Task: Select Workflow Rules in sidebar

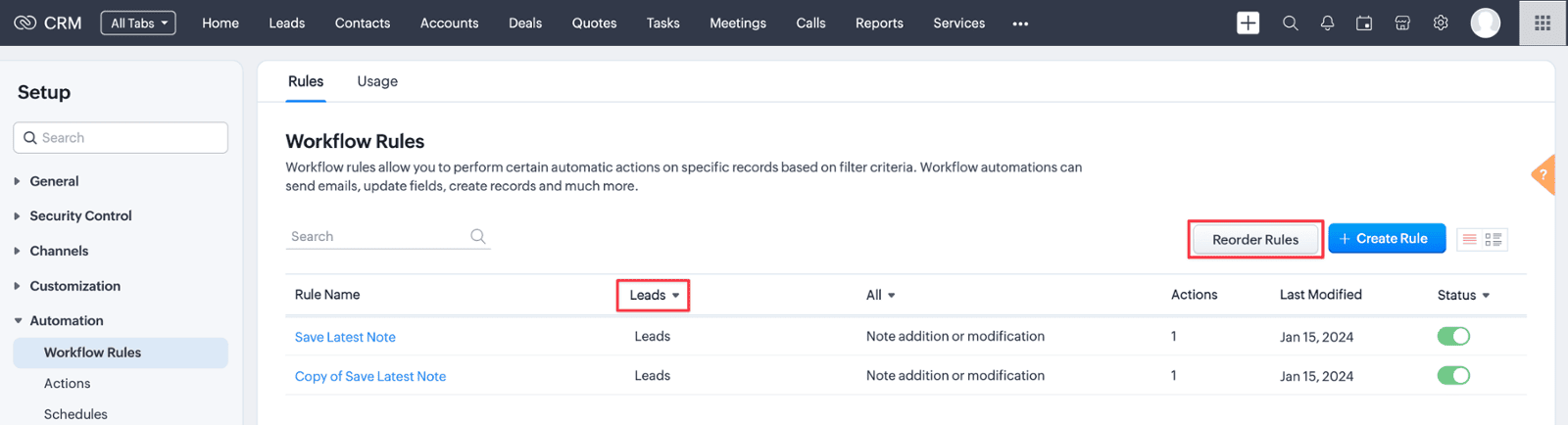Action: point(121,353)
